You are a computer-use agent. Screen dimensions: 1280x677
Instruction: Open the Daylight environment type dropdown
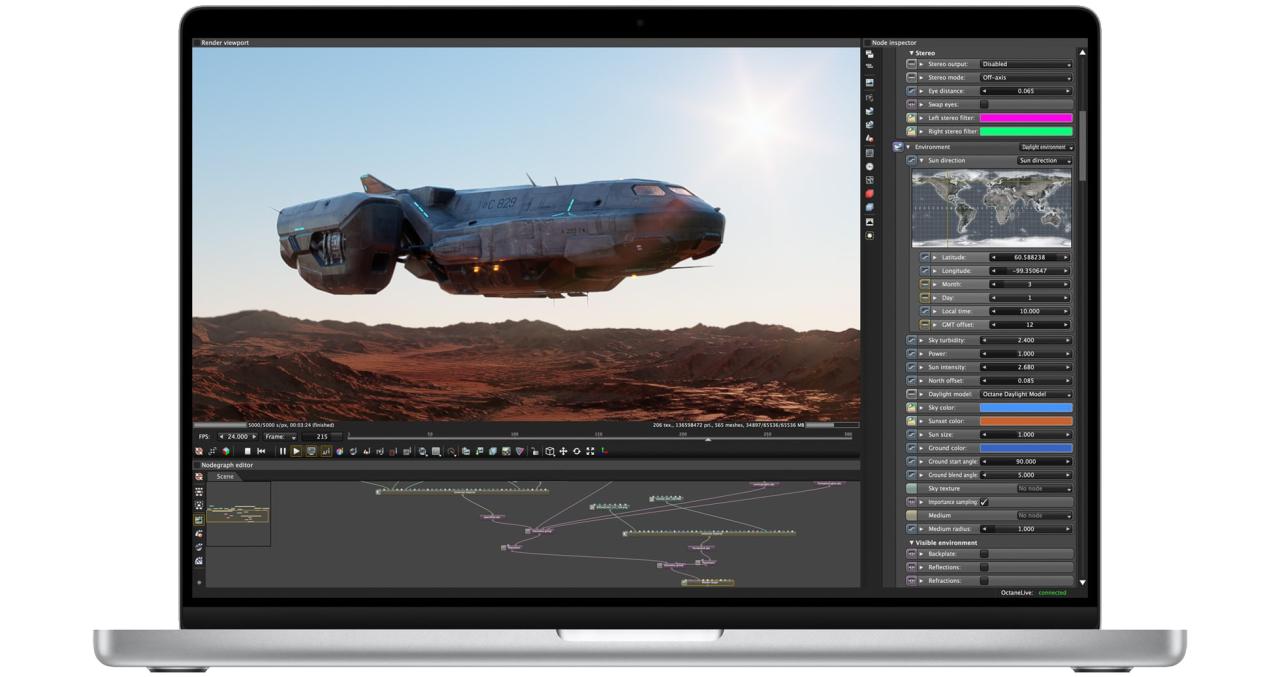1046,147
